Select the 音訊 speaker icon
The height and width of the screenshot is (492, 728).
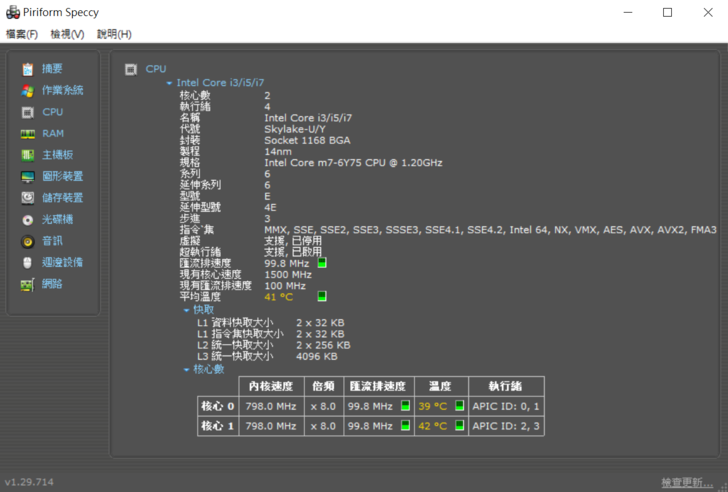(x=28, y=241)
